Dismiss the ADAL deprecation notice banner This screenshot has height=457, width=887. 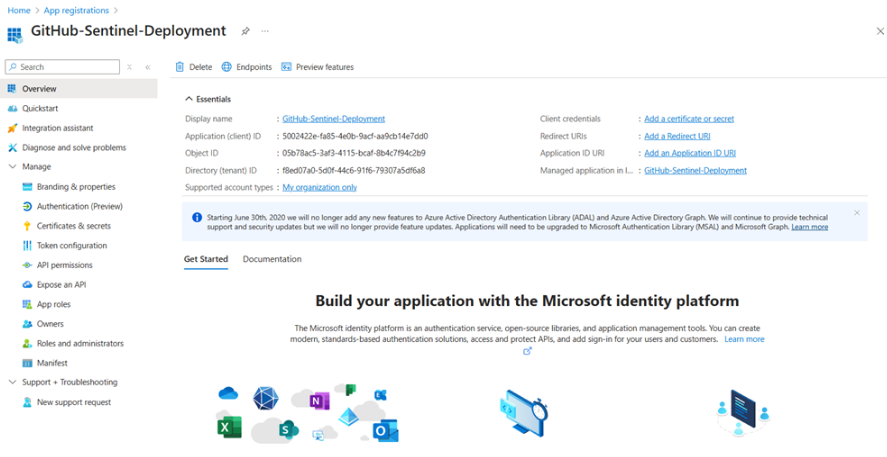coord(857,213)
